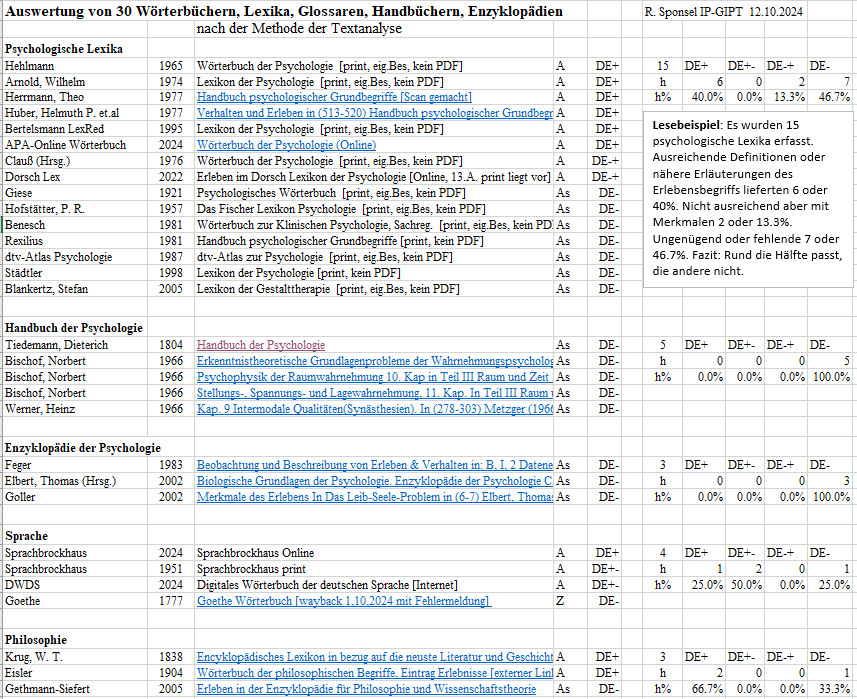Image resolution: width=857 pixels, height=699 pixels.
Task: Select the 'Psychologische Lexika' section heading cell
Action: [60, 49]
